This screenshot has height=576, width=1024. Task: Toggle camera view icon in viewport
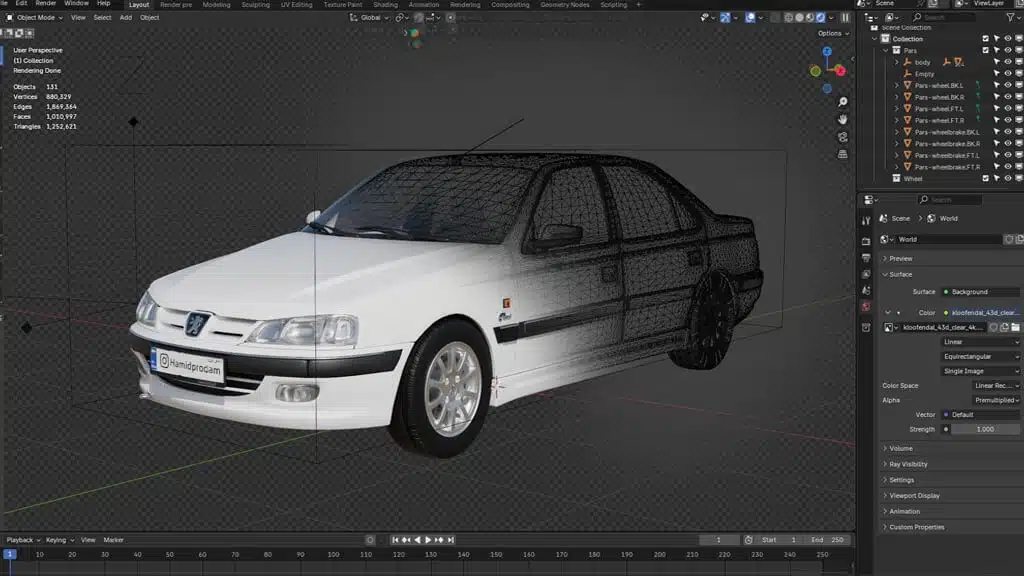(842, 137)
